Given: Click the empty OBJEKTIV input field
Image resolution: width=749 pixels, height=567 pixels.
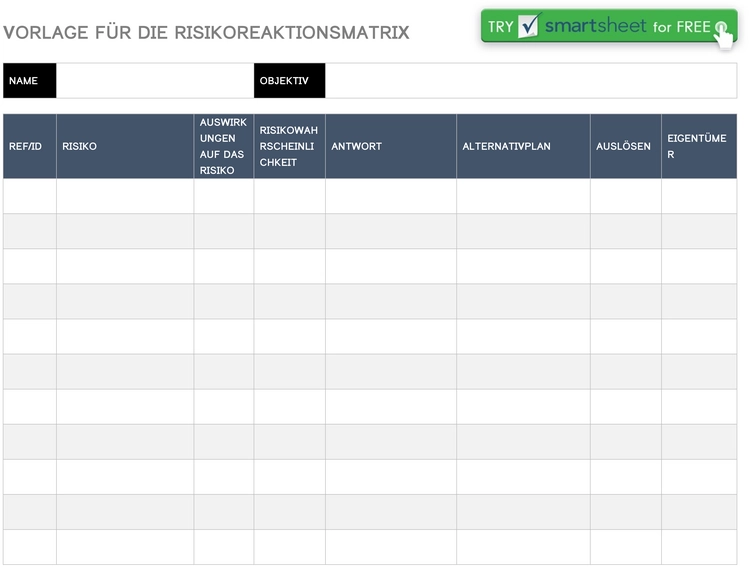Looking at the screenshot, I should pos(531,81).
